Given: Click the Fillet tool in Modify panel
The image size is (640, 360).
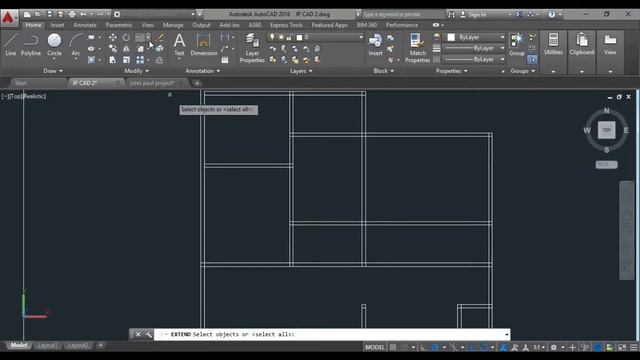Looking at the screenshot, I should [x=140, y=49].
